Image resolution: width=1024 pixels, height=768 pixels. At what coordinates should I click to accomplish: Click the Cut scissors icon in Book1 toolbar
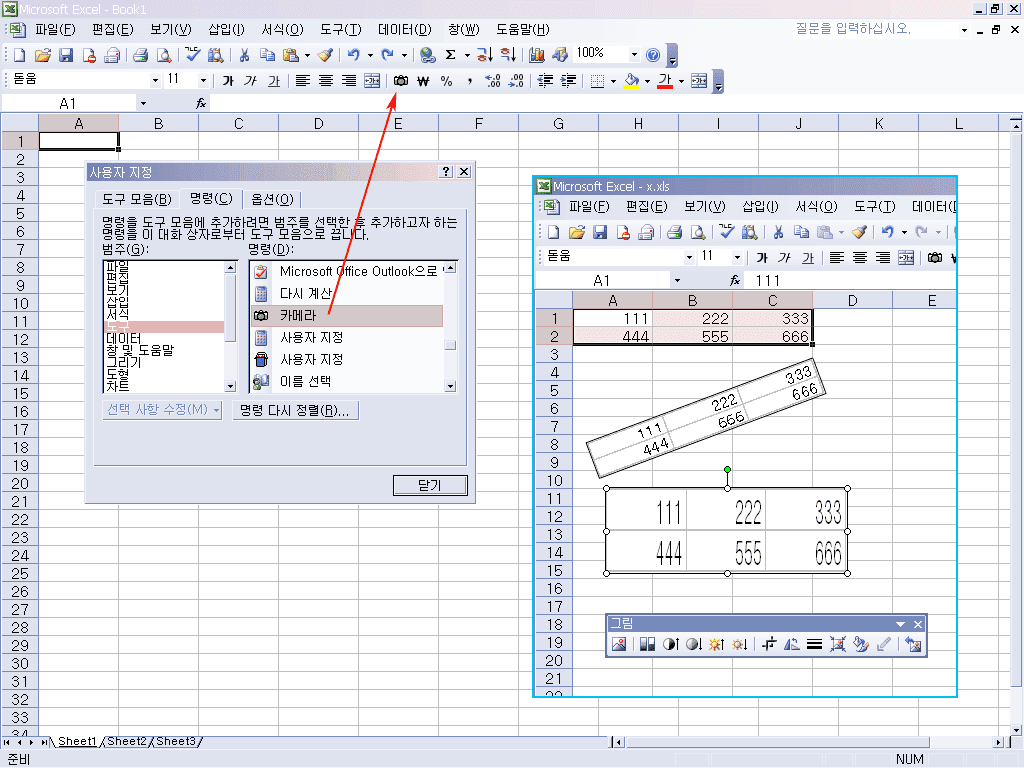244,55
